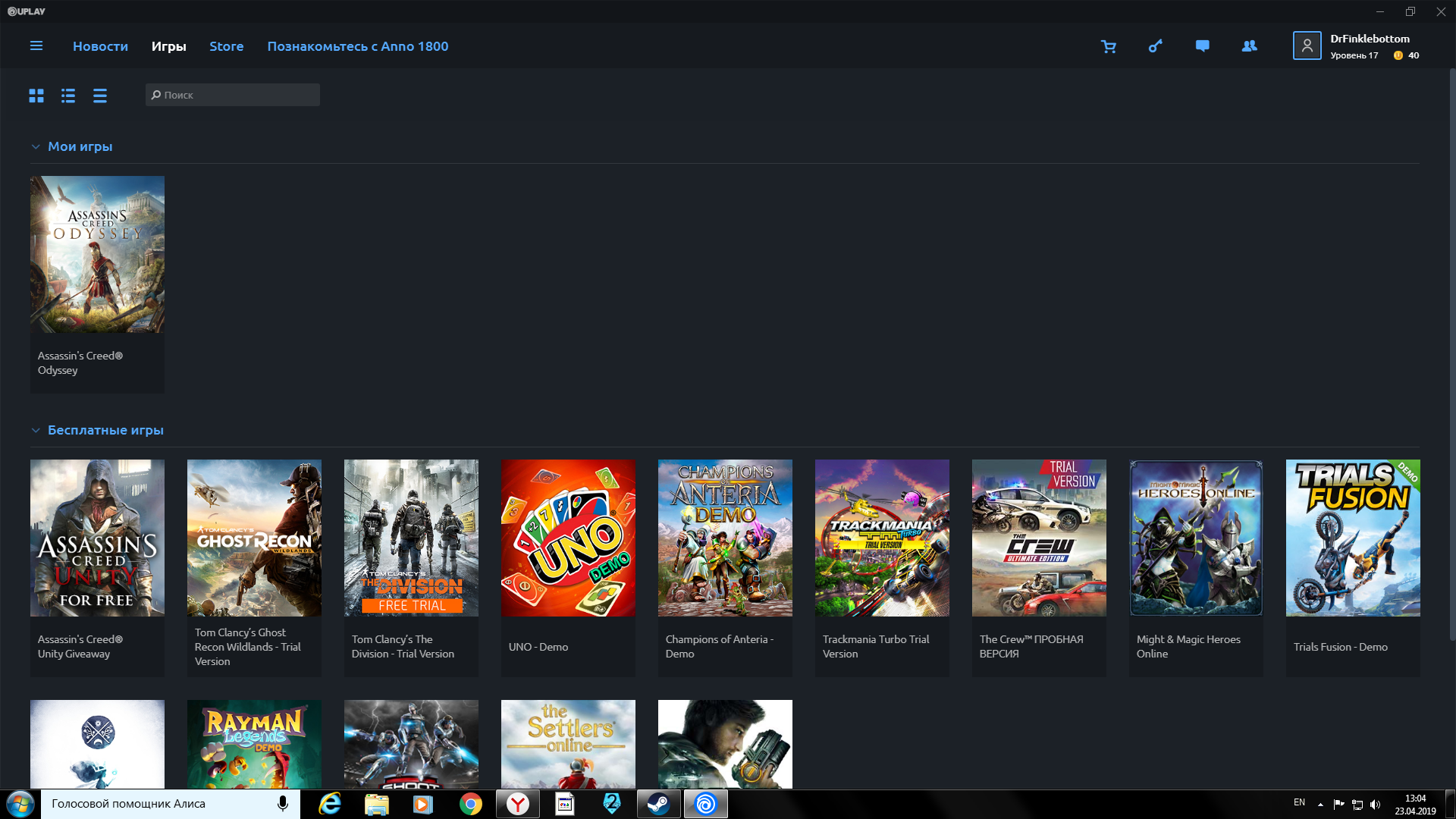Switch to detailed list view
The height and width of the screenshot is (819, 1456).
(68, 96)
